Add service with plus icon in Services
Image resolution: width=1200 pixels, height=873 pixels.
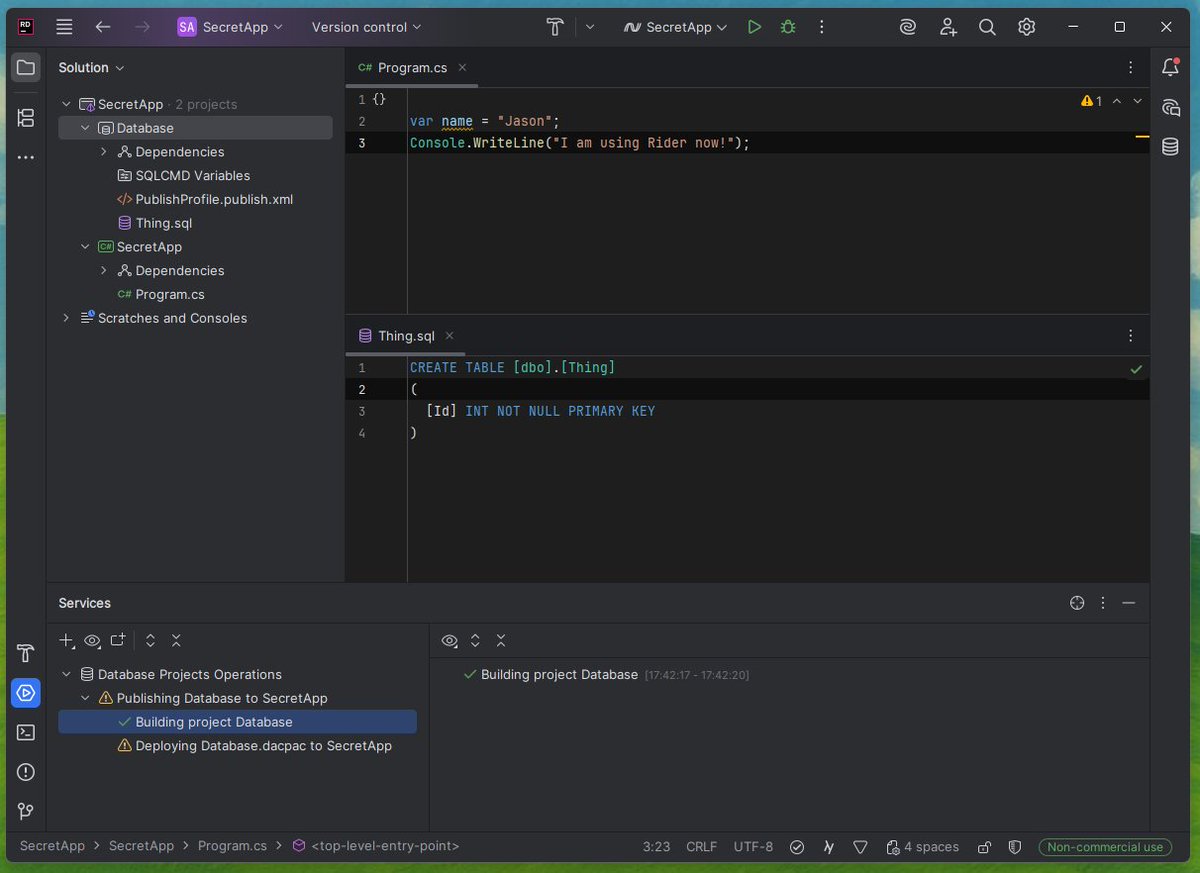[x=66, y=640]
